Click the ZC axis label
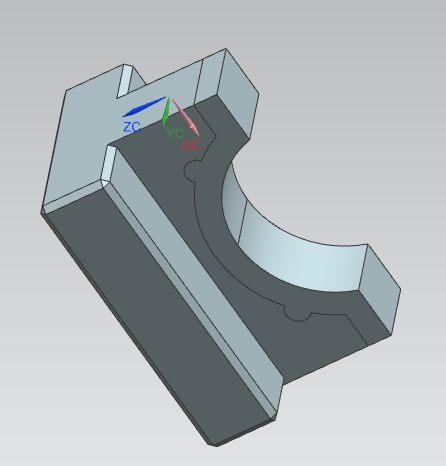Screen dimensions: 446x466 click(x=132, y=127)
